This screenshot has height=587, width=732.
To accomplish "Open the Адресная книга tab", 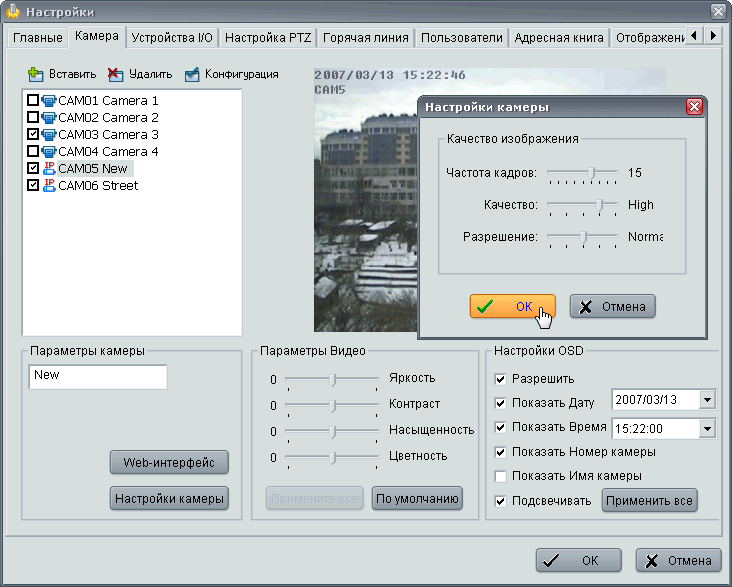I will click(x=559, y=38).
